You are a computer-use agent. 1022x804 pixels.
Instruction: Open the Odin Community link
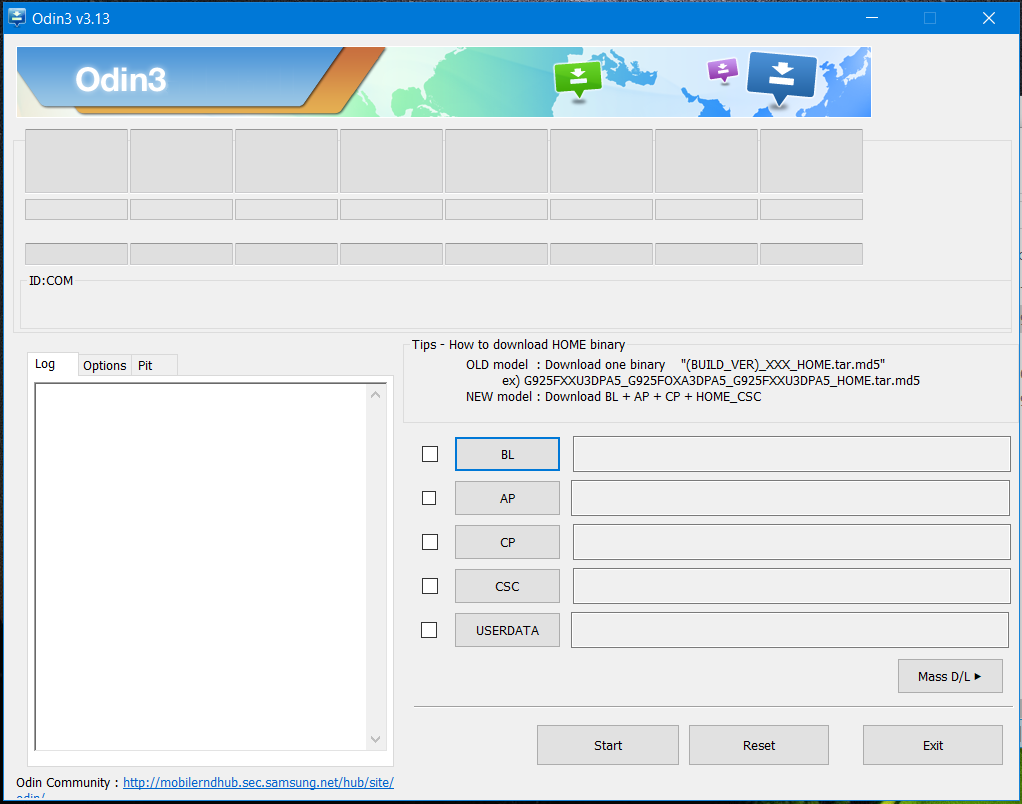click(258, 783)
